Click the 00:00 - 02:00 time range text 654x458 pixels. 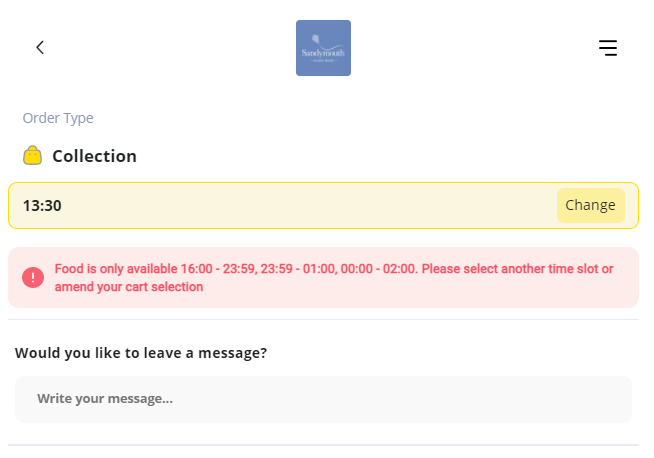[x=379, y=269]
